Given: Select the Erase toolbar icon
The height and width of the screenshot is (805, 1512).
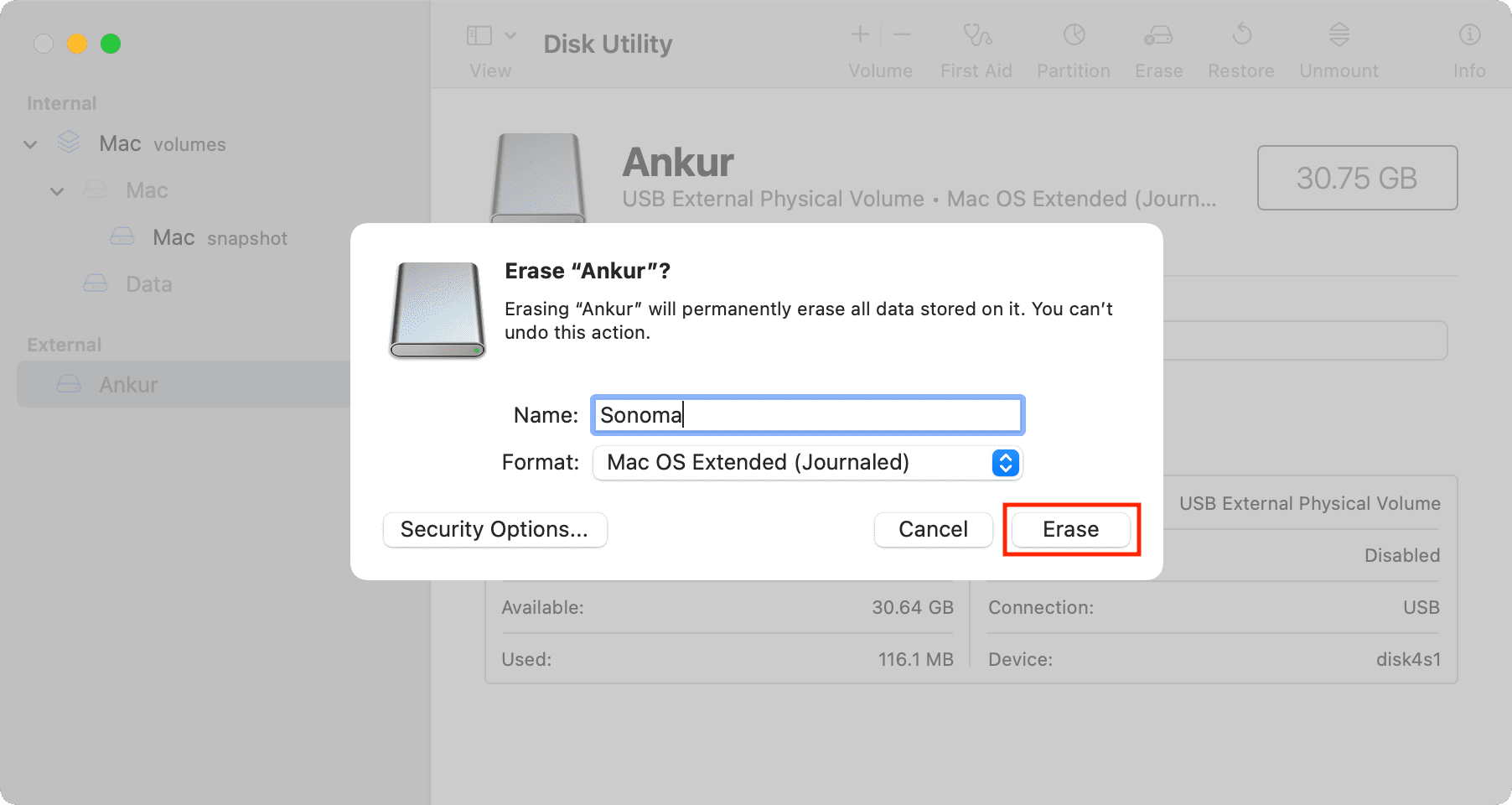Looking at the screenshot, I should pyautogui.click(x=1158, y=35).
